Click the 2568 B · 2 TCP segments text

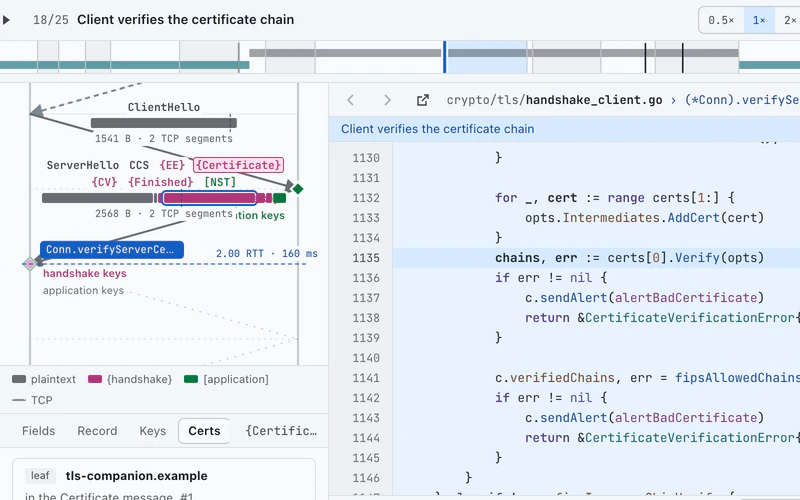pos(164,213)
